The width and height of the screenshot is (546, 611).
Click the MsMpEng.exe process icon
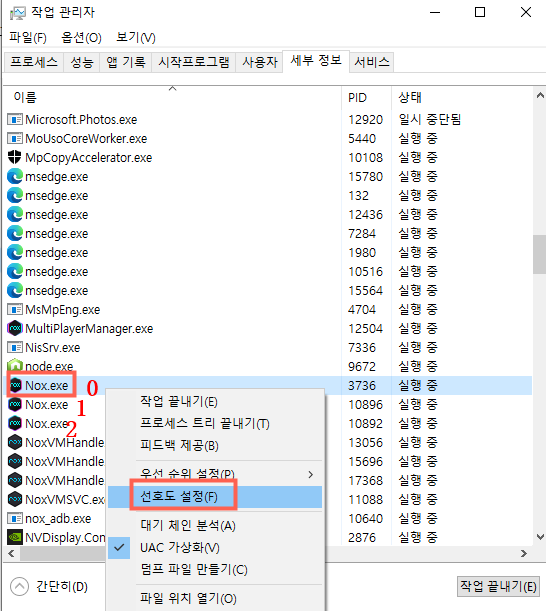coord(15,310)
